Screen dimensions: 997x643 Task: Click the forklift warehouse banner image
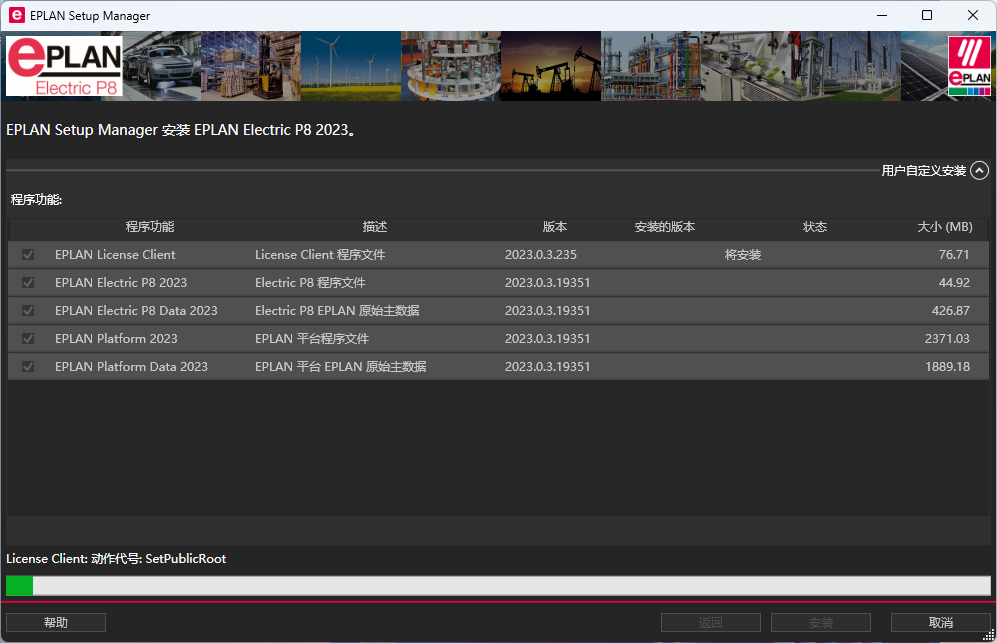point(251,66)
